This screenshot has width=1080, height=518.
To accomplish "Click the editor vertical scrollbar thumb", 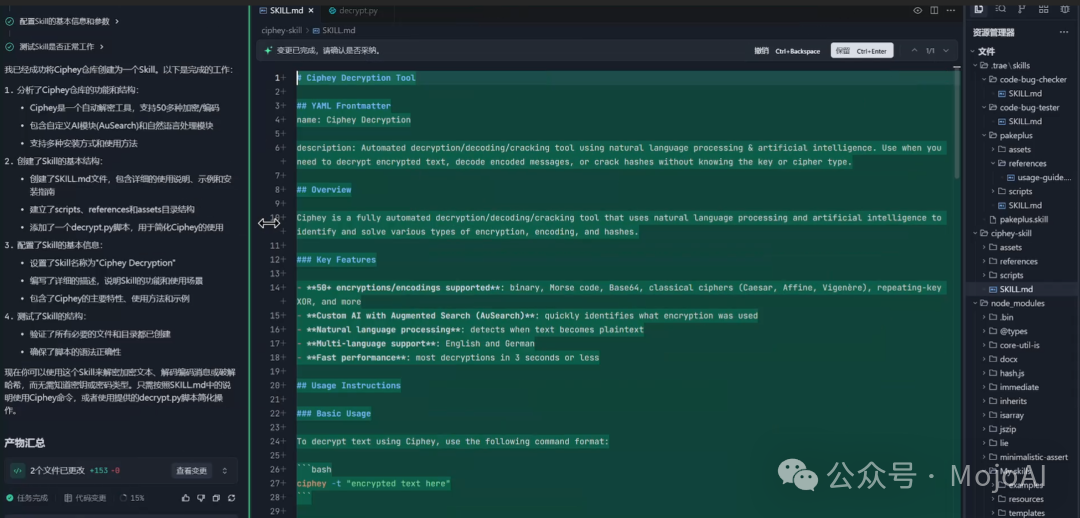I will (957, 124).
